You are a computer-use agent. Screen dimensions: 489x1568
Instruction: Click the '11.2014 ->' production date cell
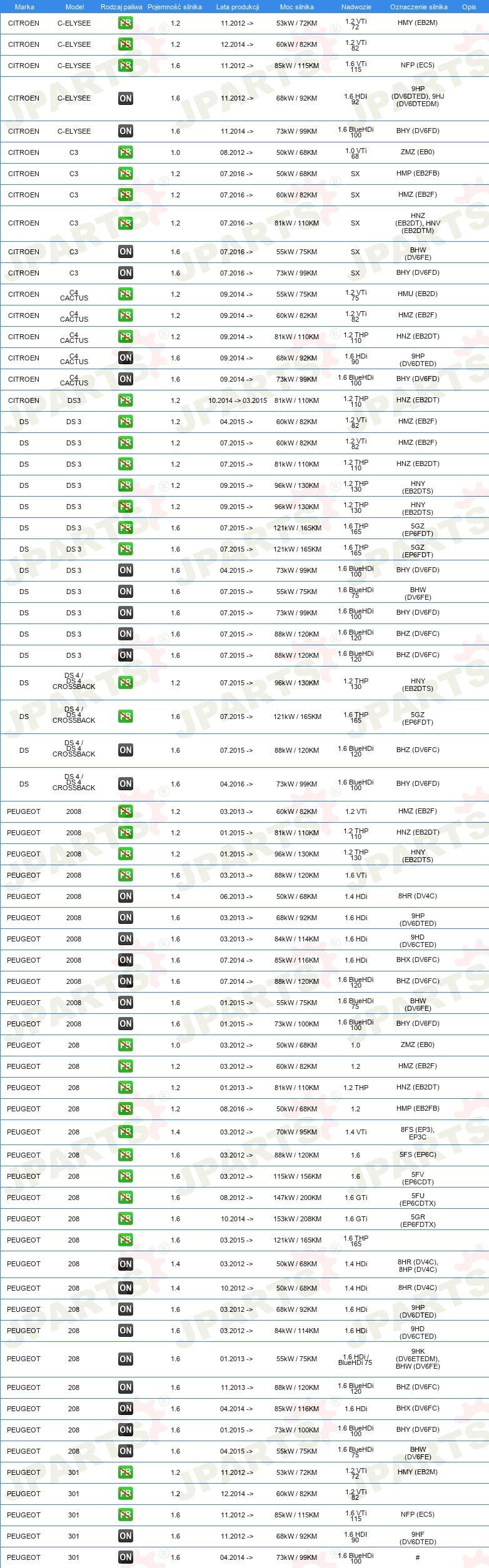point(236,131)
